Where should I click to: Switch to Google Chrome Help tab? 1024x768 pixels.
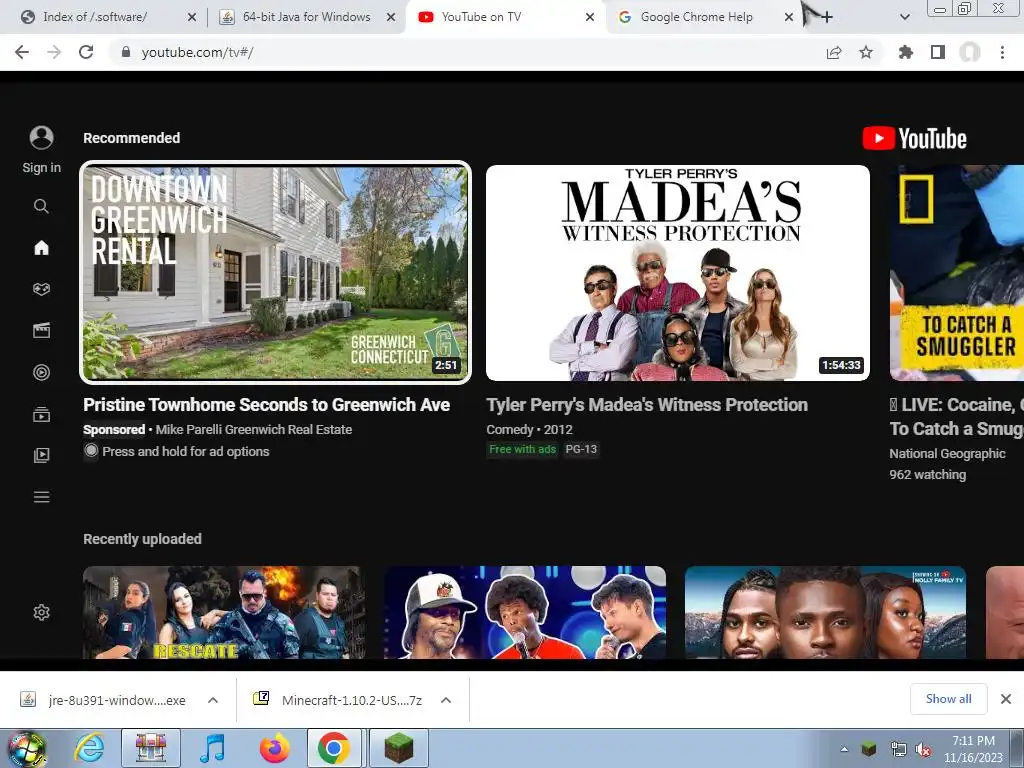[696, 17]
